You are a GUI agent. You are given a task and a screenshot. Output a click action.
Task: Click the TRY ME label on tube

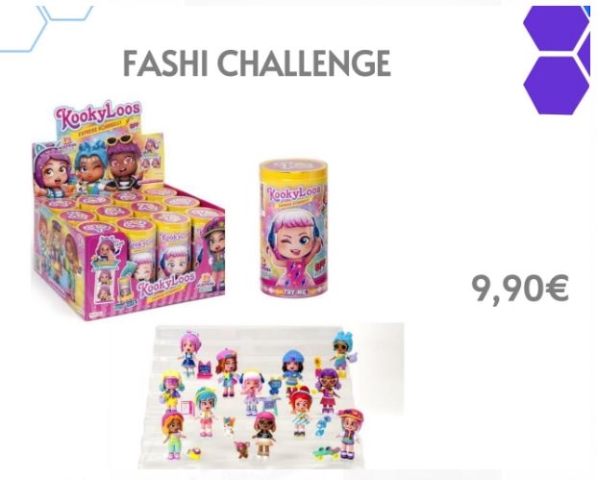293,292
